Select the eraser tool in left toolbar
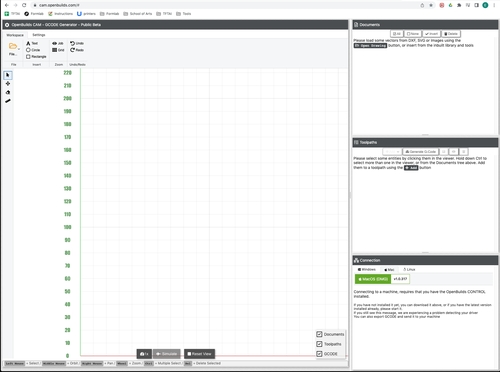The height and width of the screenshot is (372, 500). click(x=8, y=92)
